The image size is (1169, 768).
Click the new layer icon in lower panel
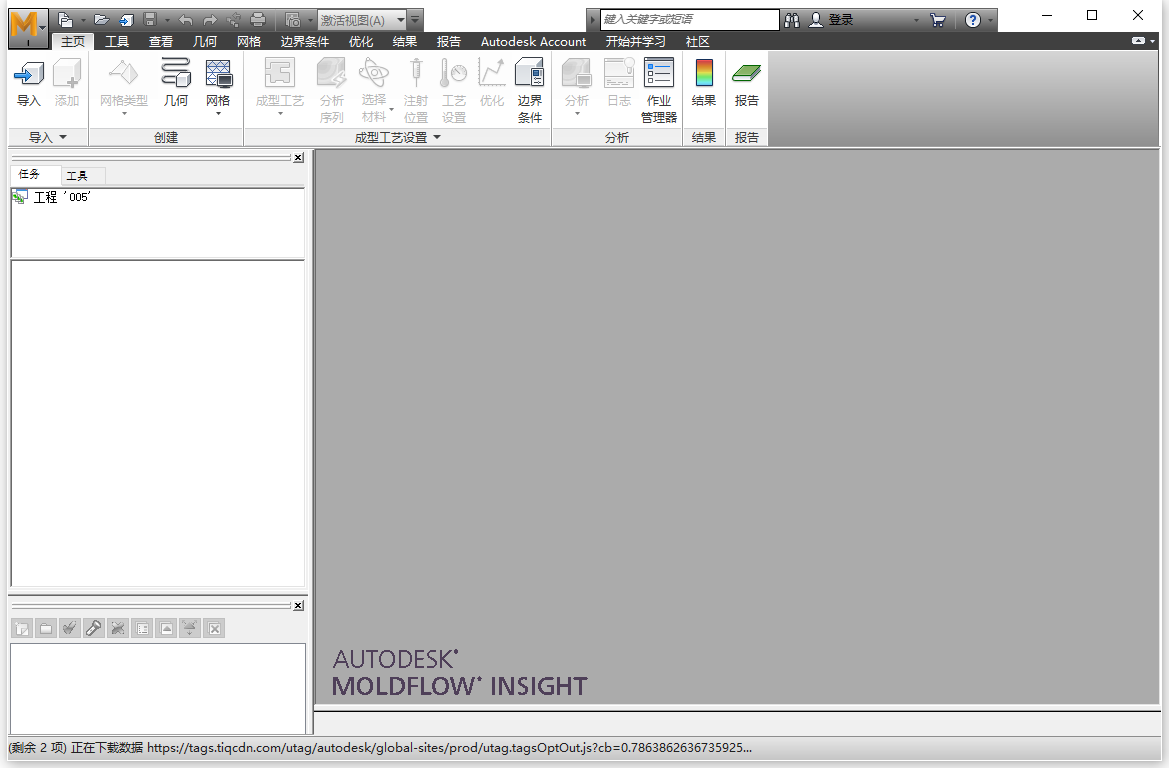click(22, 629)
